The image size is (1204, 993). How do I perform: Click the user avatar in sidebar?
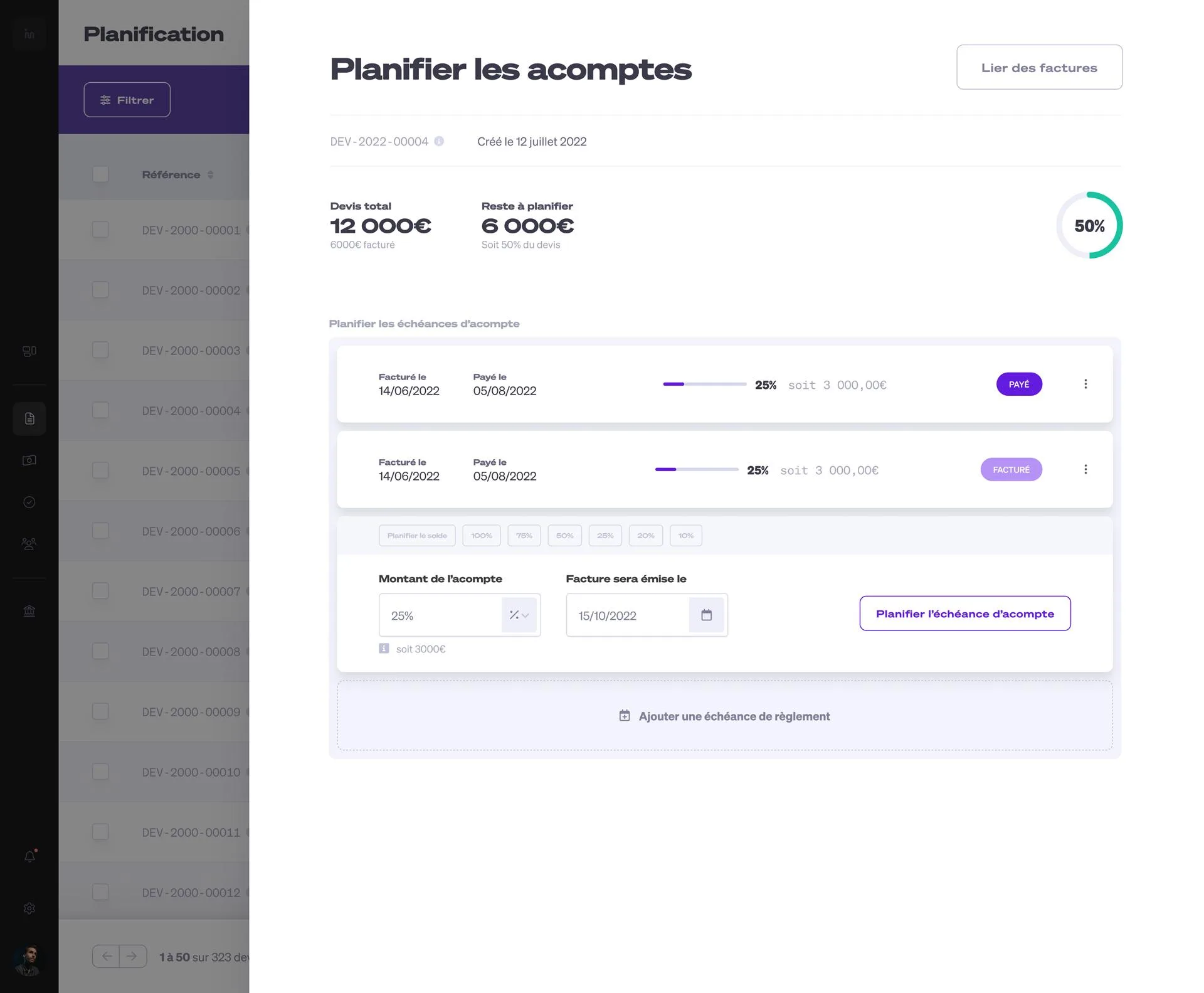click(28, 960)
